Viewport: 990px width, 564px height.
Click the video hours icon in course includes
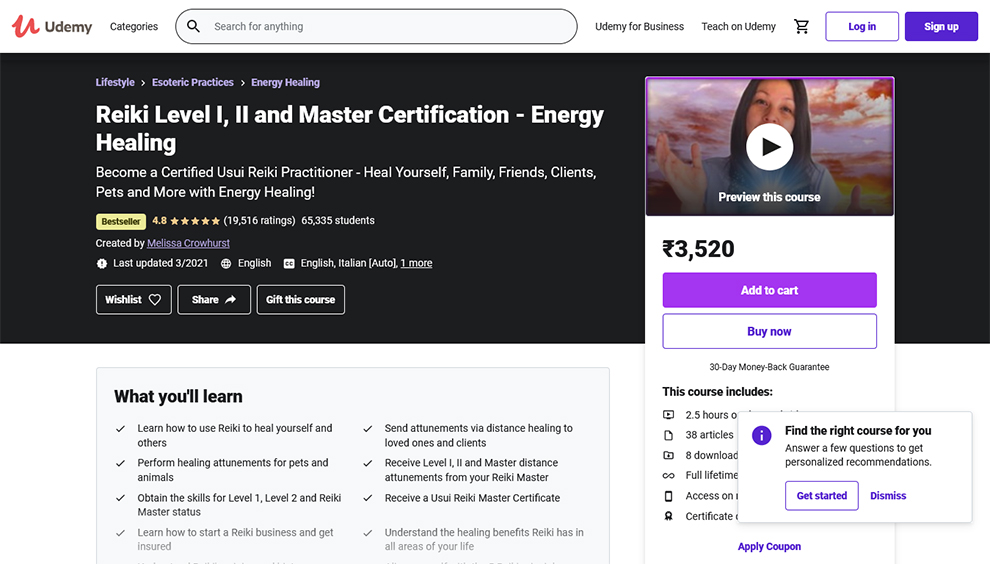668,415
